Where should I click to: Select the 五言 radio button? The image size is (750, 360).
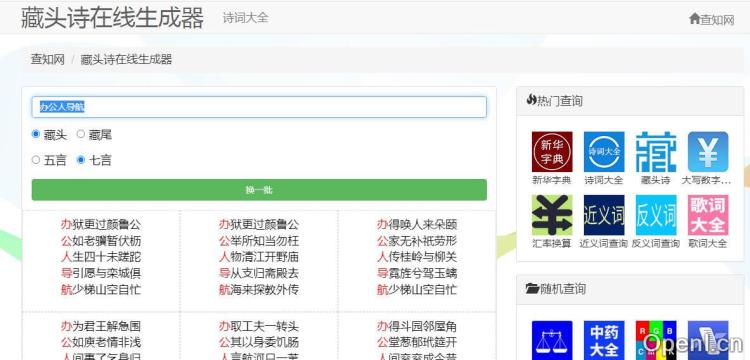(x=36, y=160)
